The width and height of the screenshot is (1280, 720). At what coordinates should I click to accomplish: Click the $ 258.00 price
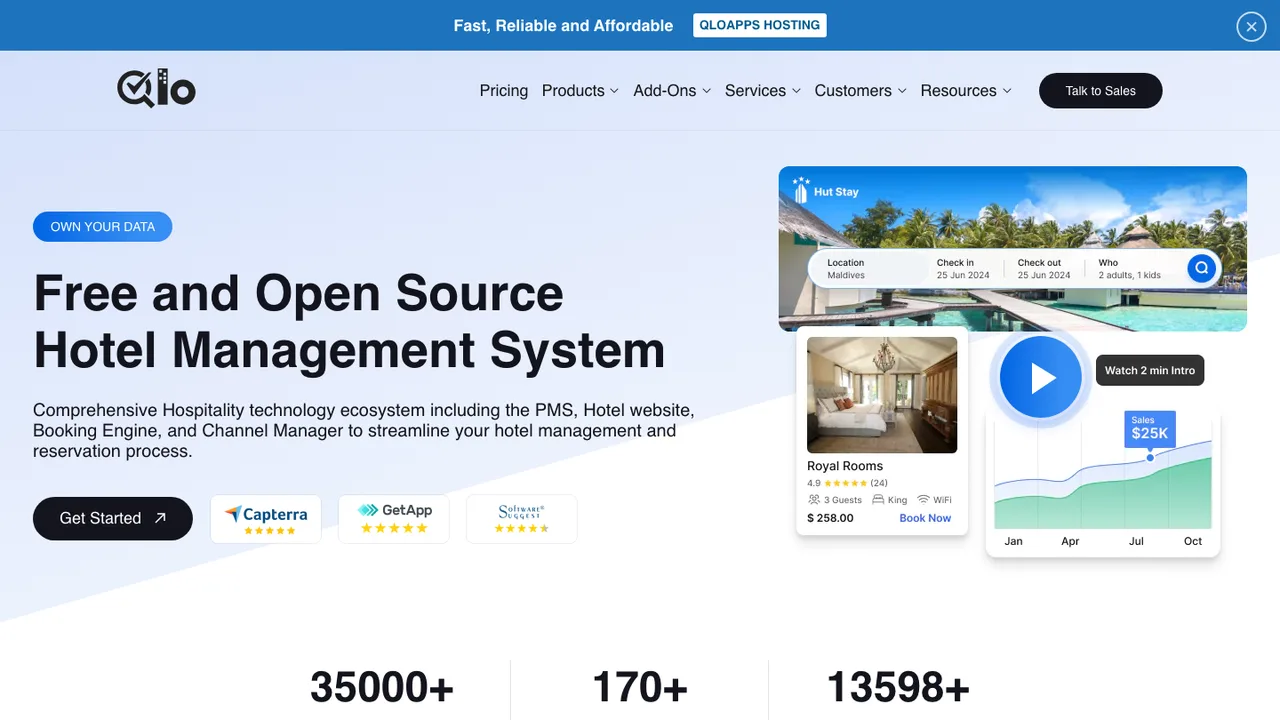click(x=830, y=518)
